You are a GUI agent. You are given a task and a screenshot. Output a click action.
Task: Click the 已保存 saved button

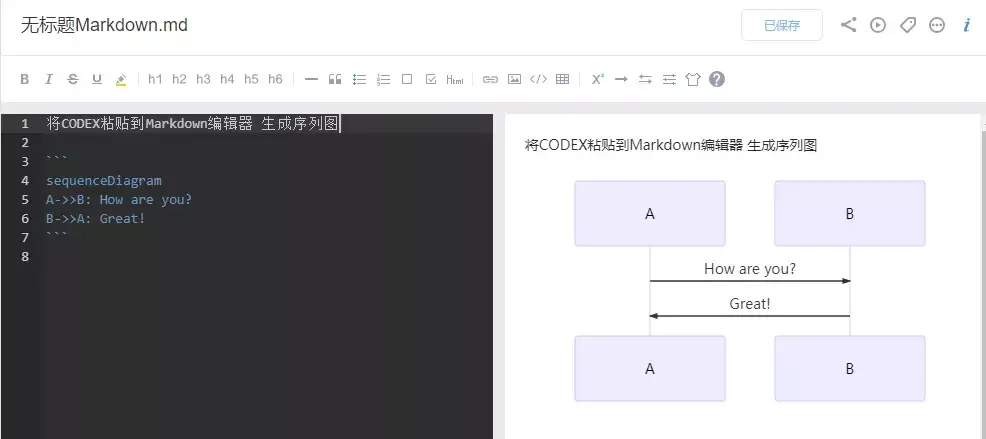(782, 25)
